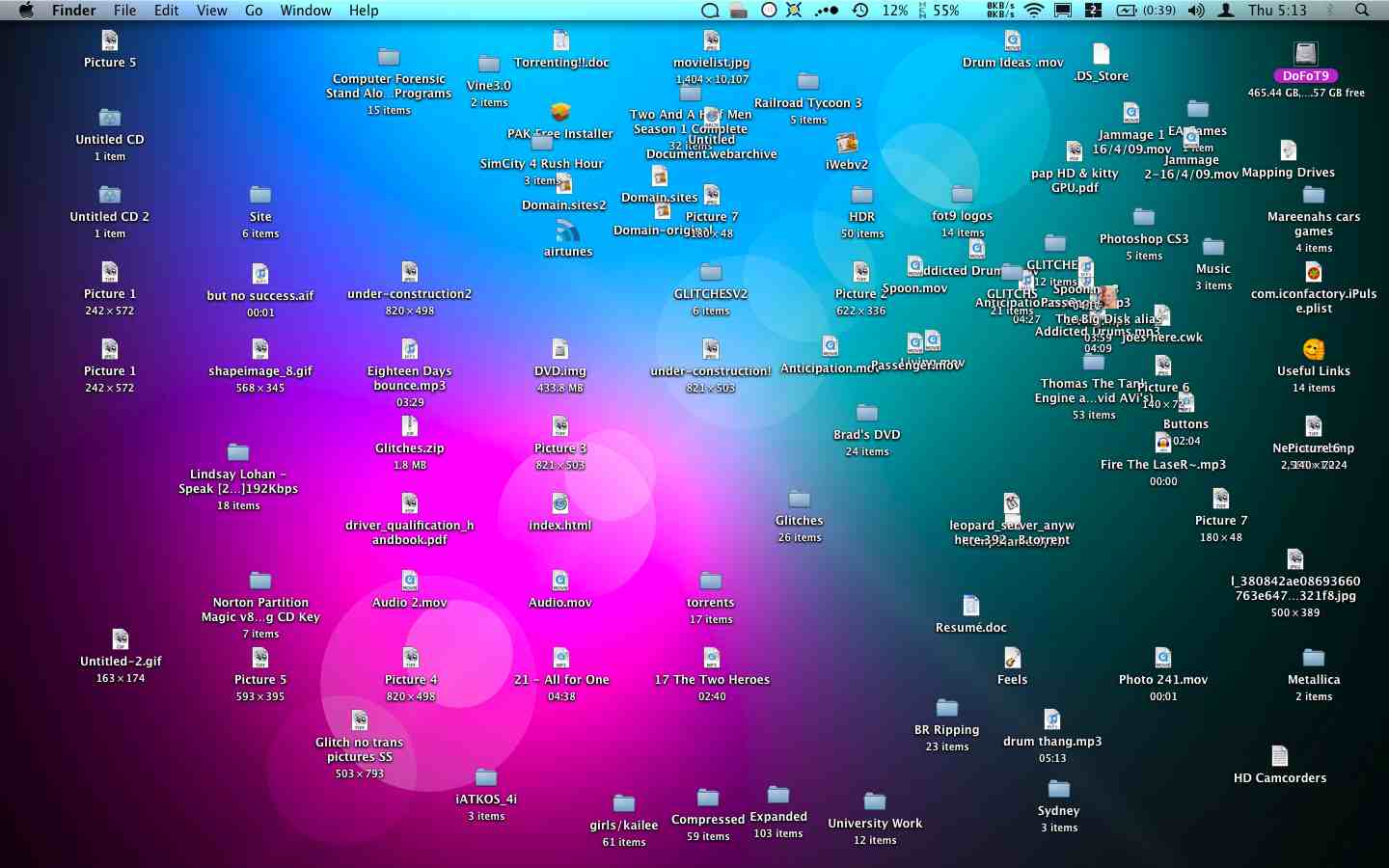Open the Help menu
Viewport: 1389px width, 868px height.
(x=364, y=11)
